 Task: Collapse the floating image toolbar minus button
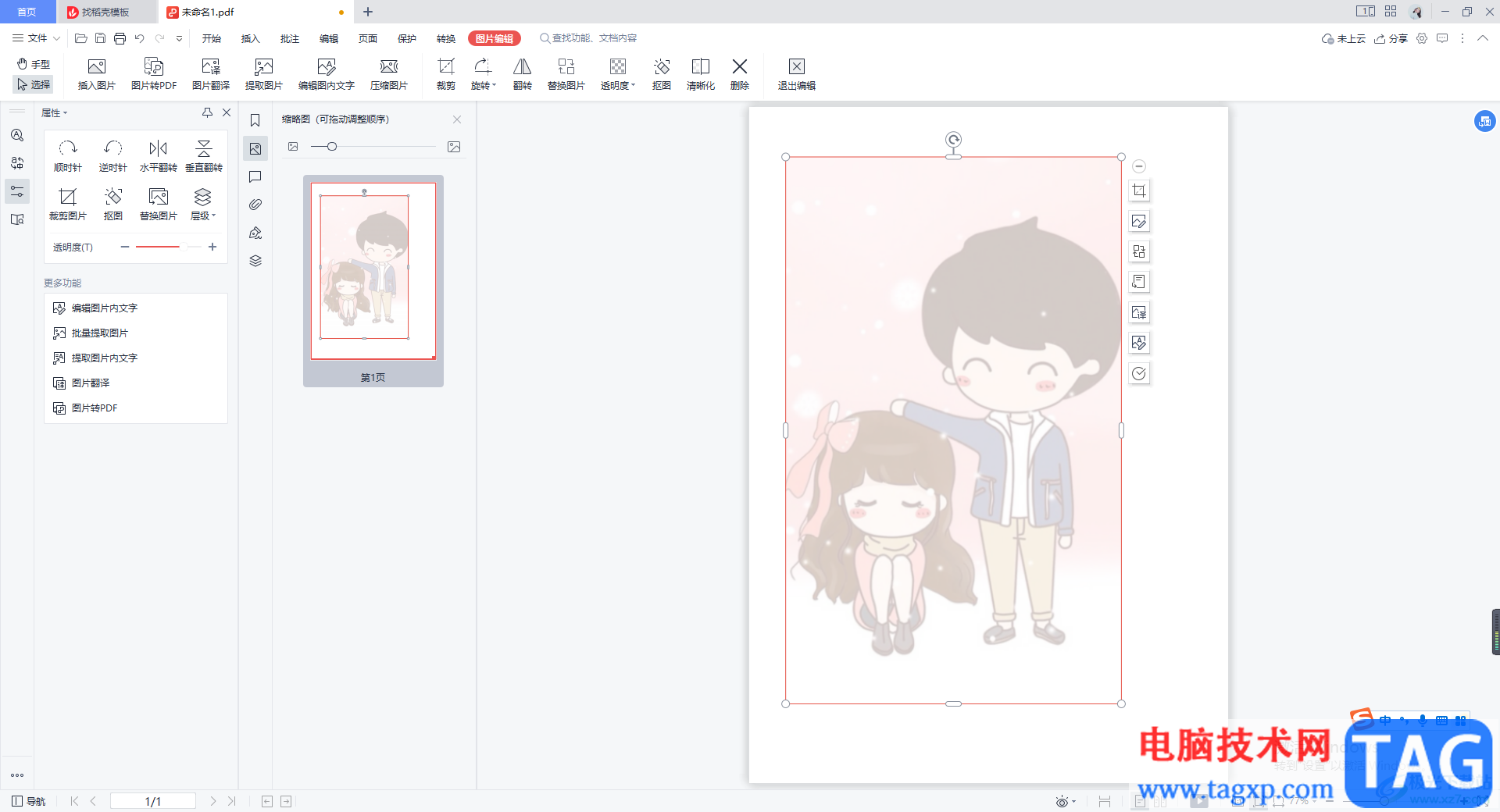click(1139, 166)
